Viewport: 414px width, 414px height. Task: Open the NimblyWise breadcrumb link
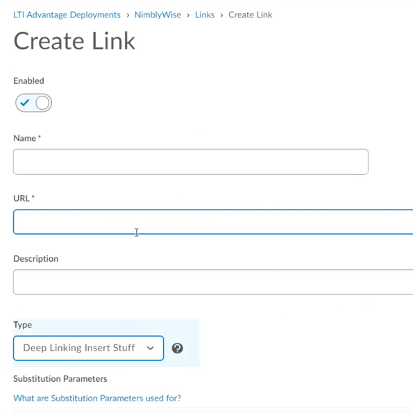[x=158, y=15]
